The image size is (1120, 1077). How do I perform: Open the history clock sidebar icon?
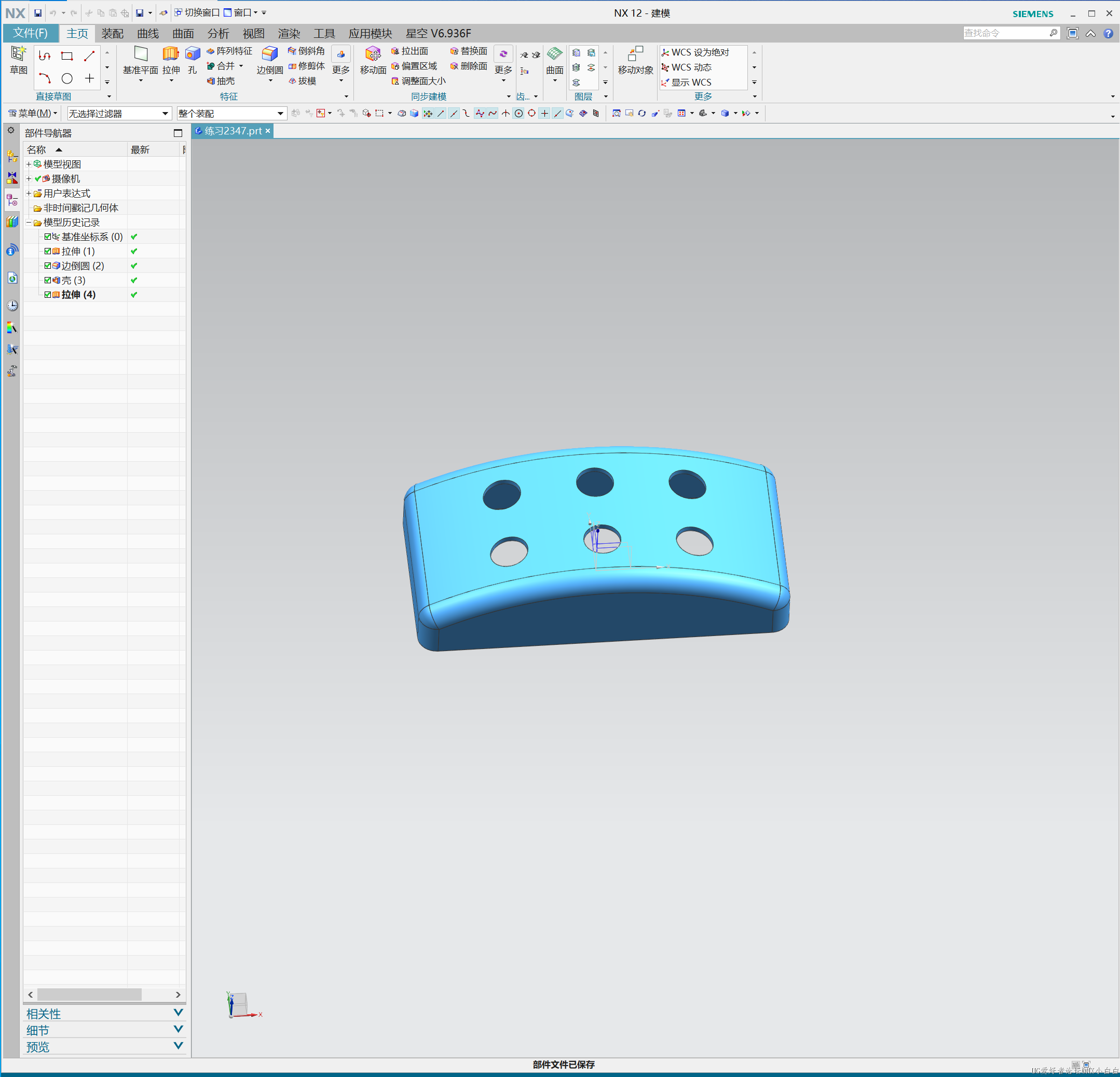click(12, 306)
